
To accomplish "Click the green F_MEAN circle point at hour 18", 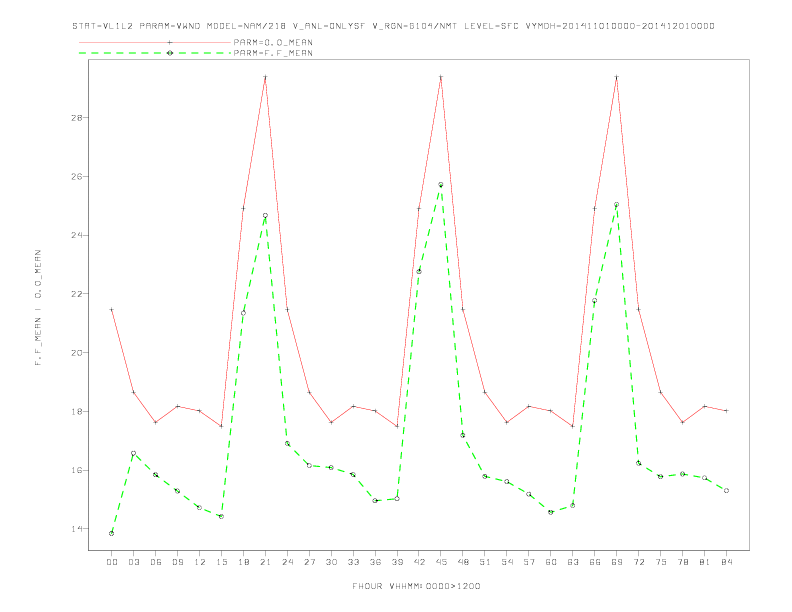I will (x=243, y=313).
